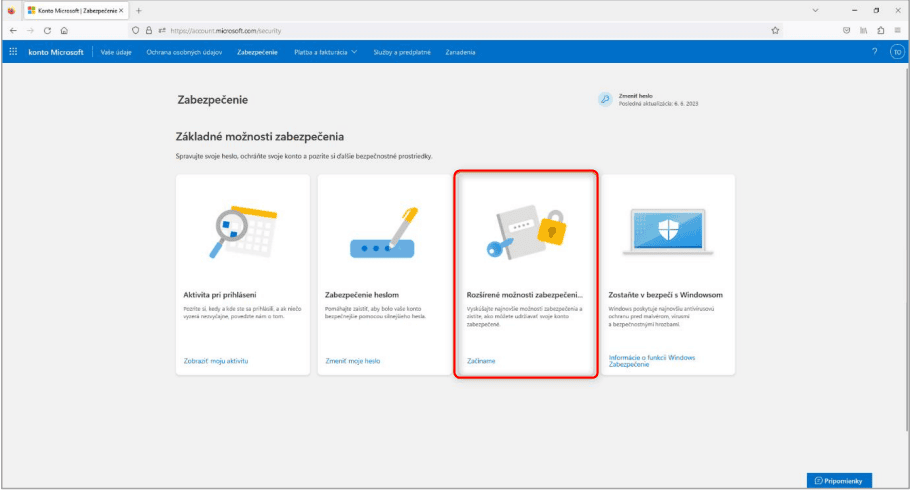Click Začíname in advanced security card
911x490 pixels.
[481, 360]
